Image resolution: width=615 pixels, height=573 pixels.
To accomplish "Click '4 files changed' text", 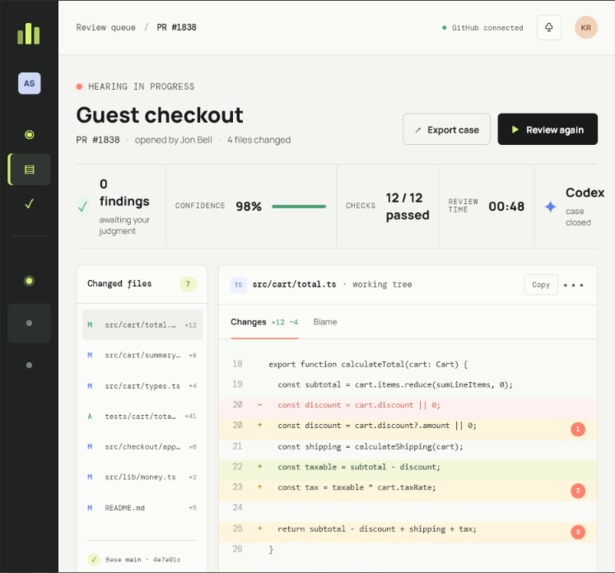I will point(259,140).
